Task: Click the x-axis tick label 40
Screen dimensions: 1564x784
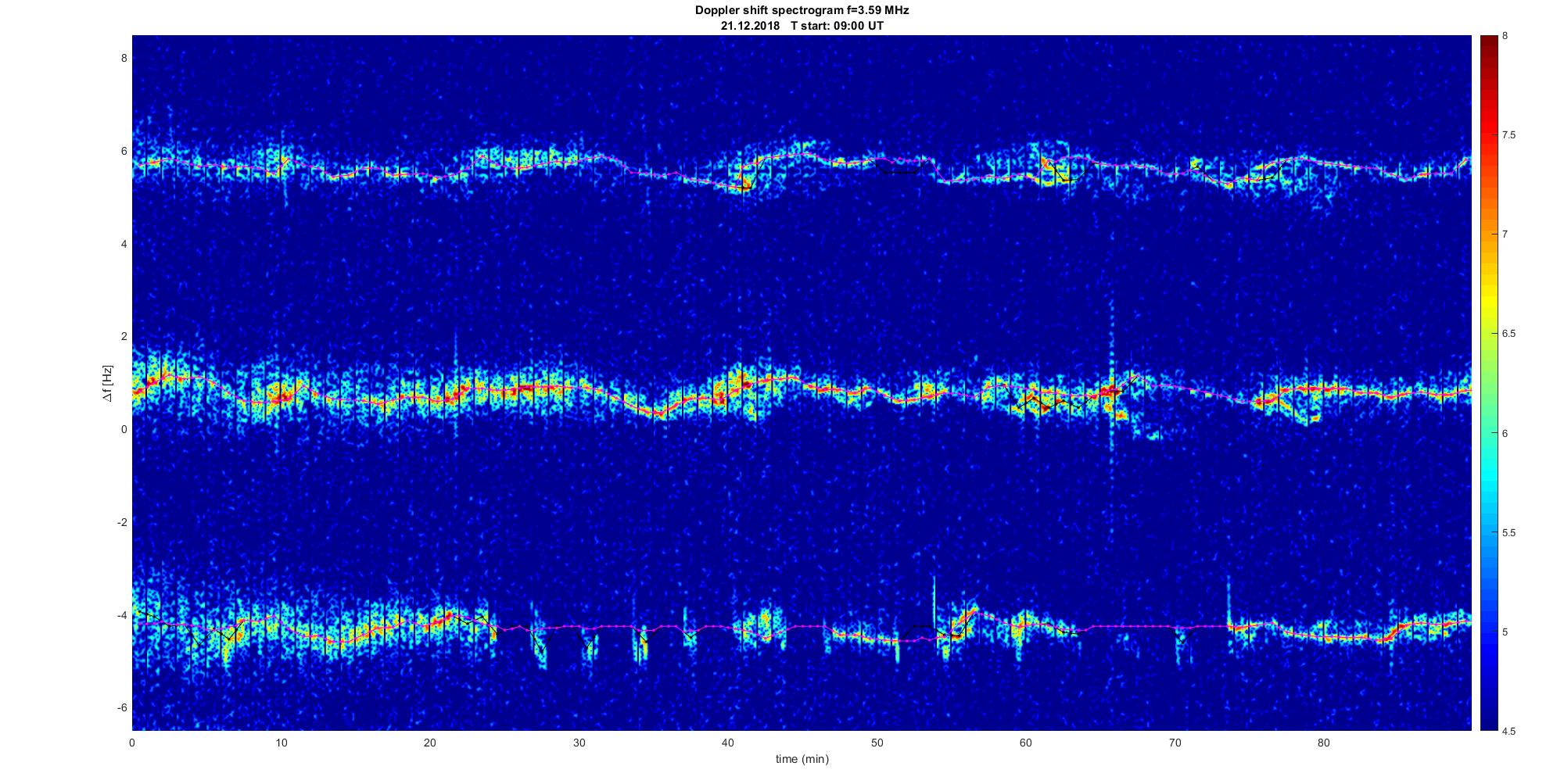Action: coord(728,743)
